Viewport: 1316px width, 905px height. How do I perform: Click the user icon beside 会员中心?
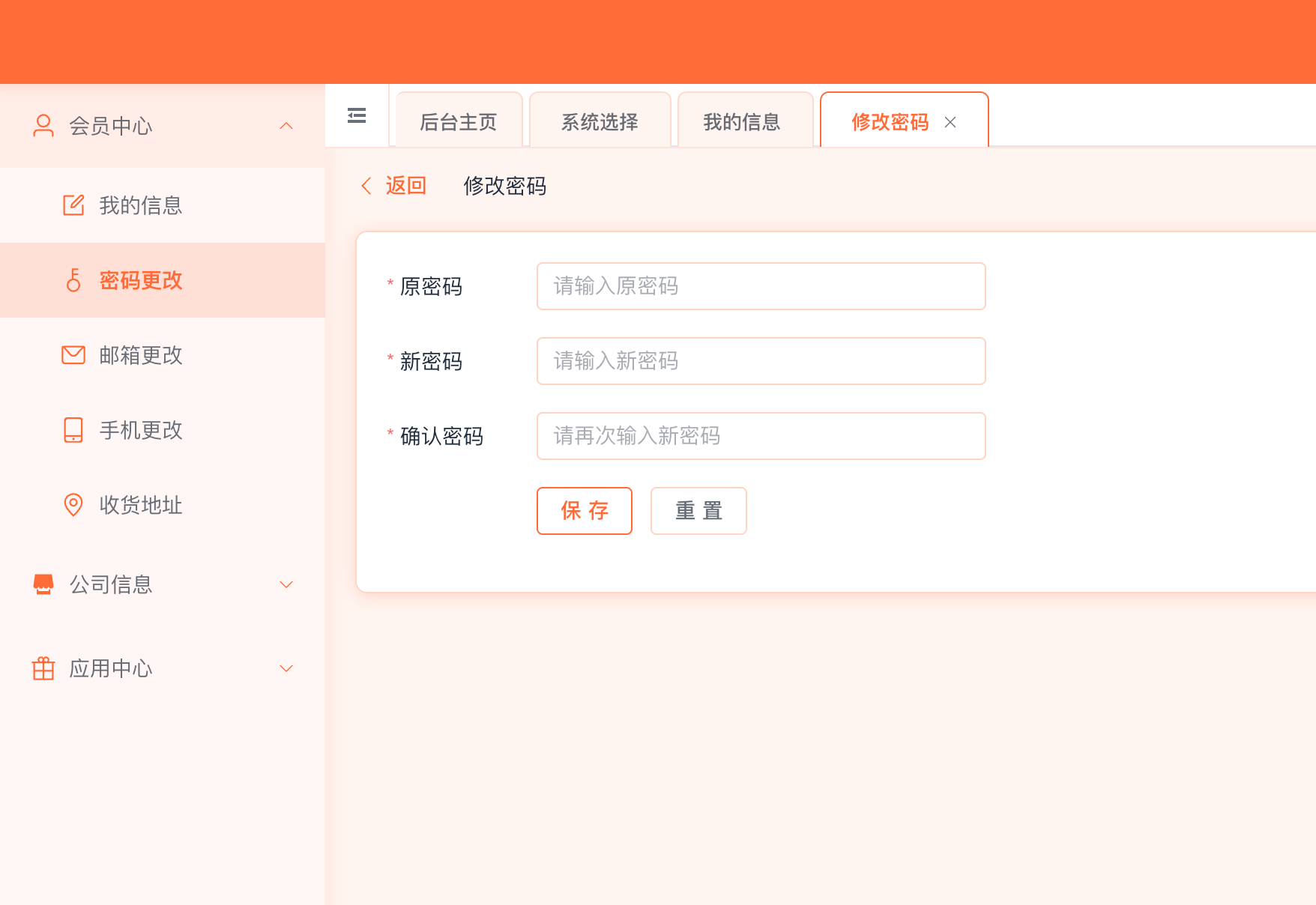(43, 126)
